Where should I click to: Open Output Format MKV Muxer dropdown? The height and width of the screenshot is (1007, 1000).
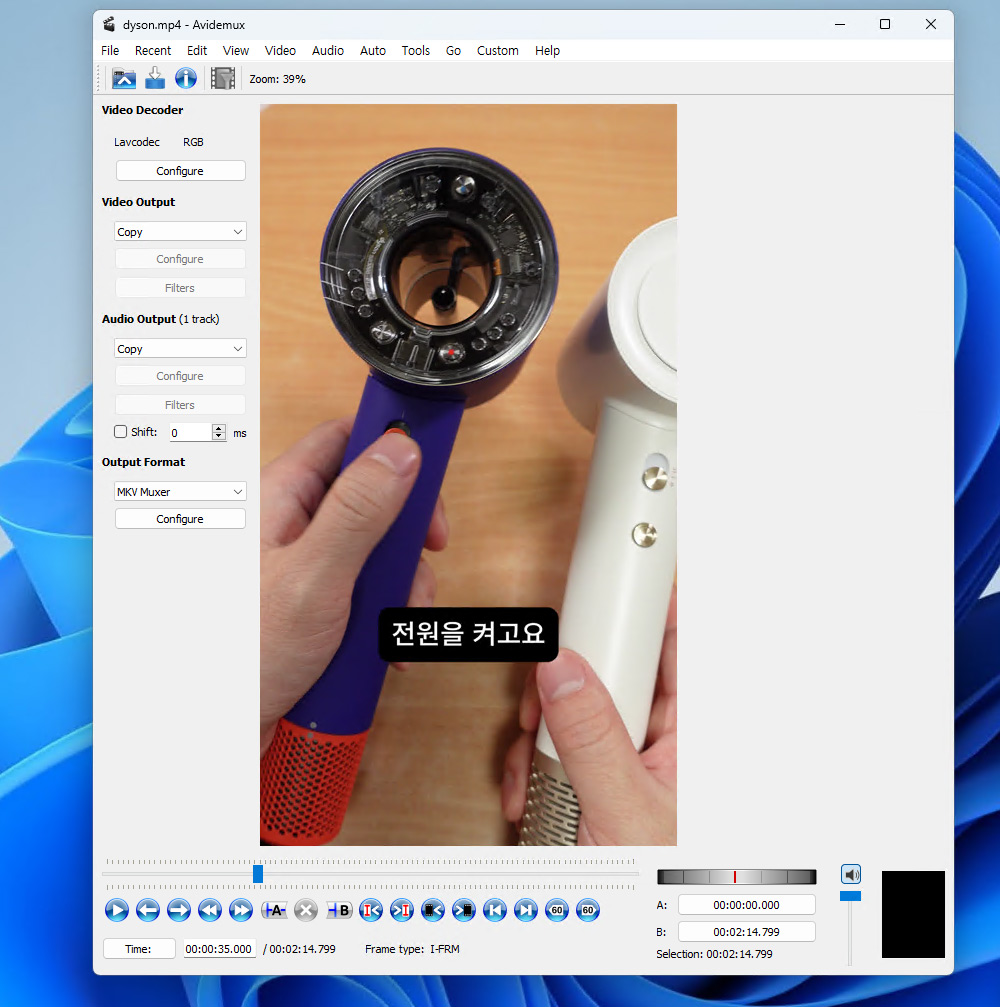[180, 492]
